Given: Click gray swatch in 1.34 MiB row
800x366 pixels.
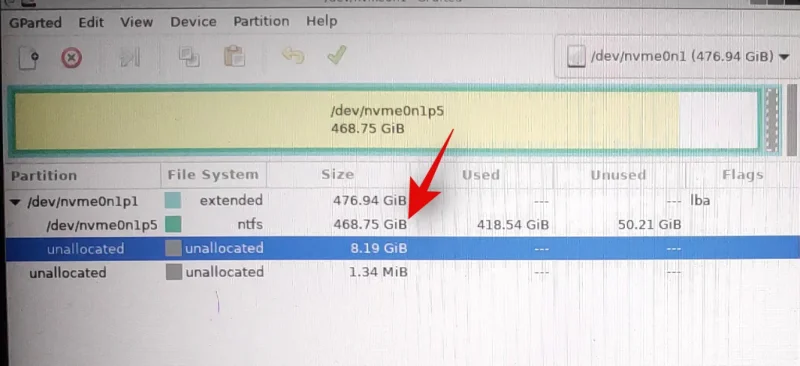Looking at the screenshot, I should [x=174, y=272].
